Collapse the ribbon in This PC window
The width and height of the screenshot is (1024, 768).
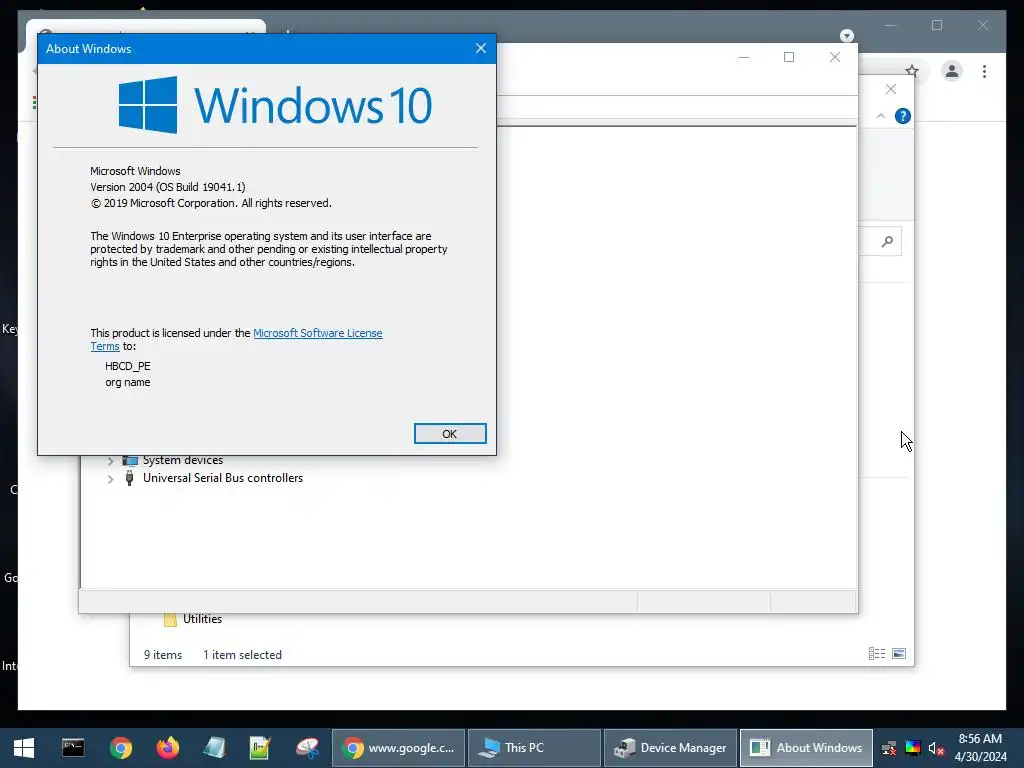tap(880, 116)
